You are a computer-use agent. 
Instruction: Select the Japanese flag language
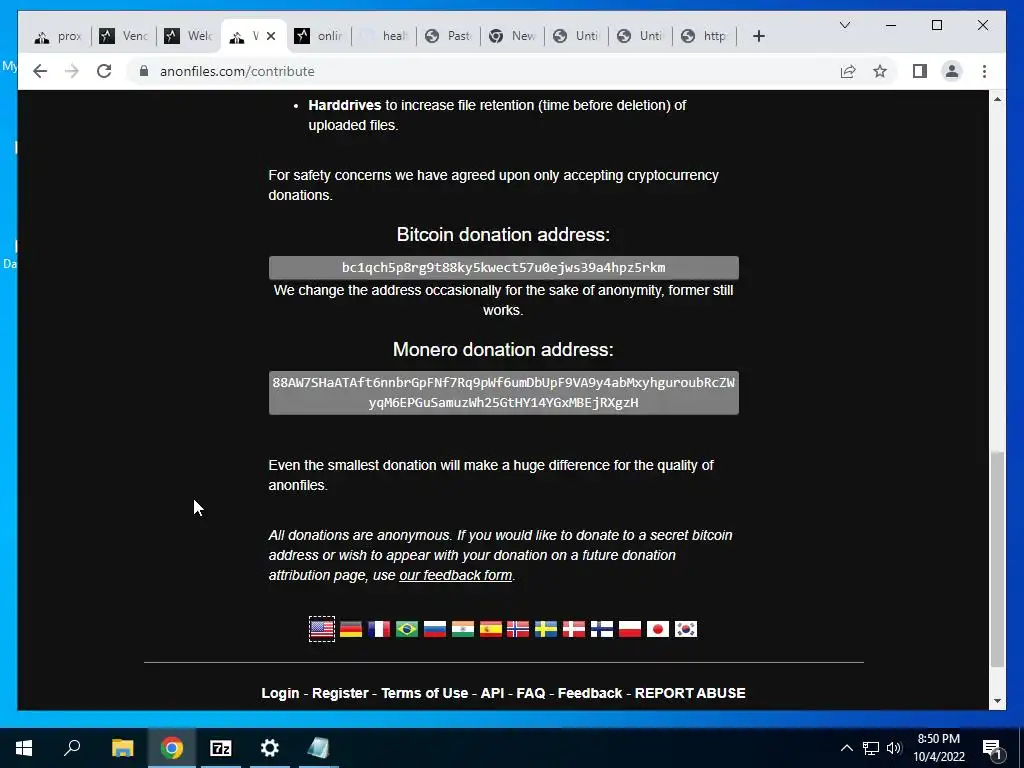click(658, 629)
